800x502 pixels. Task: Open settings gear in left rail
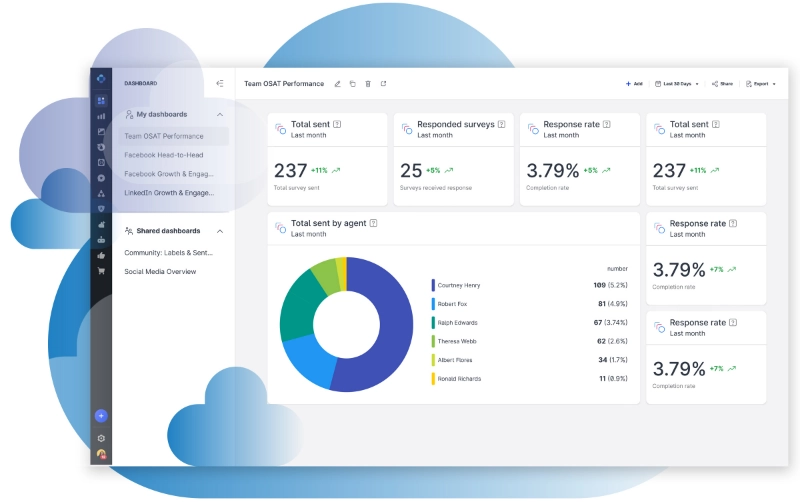(x=101, y=438)
